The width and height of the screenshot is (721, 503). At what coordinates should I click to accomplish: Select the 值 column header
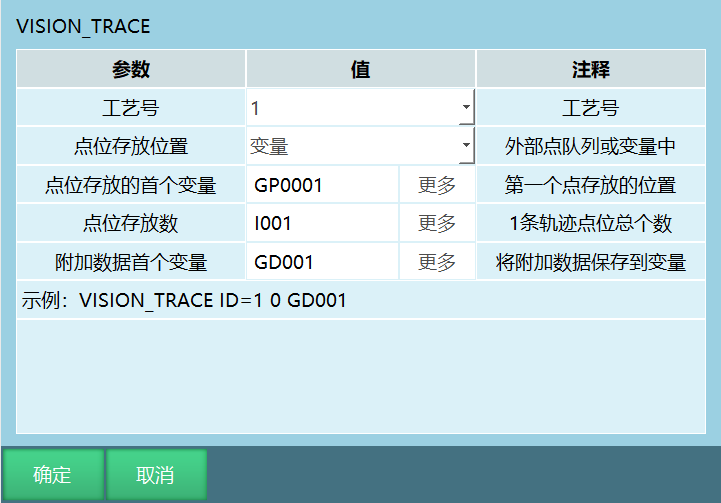(360, 70)
